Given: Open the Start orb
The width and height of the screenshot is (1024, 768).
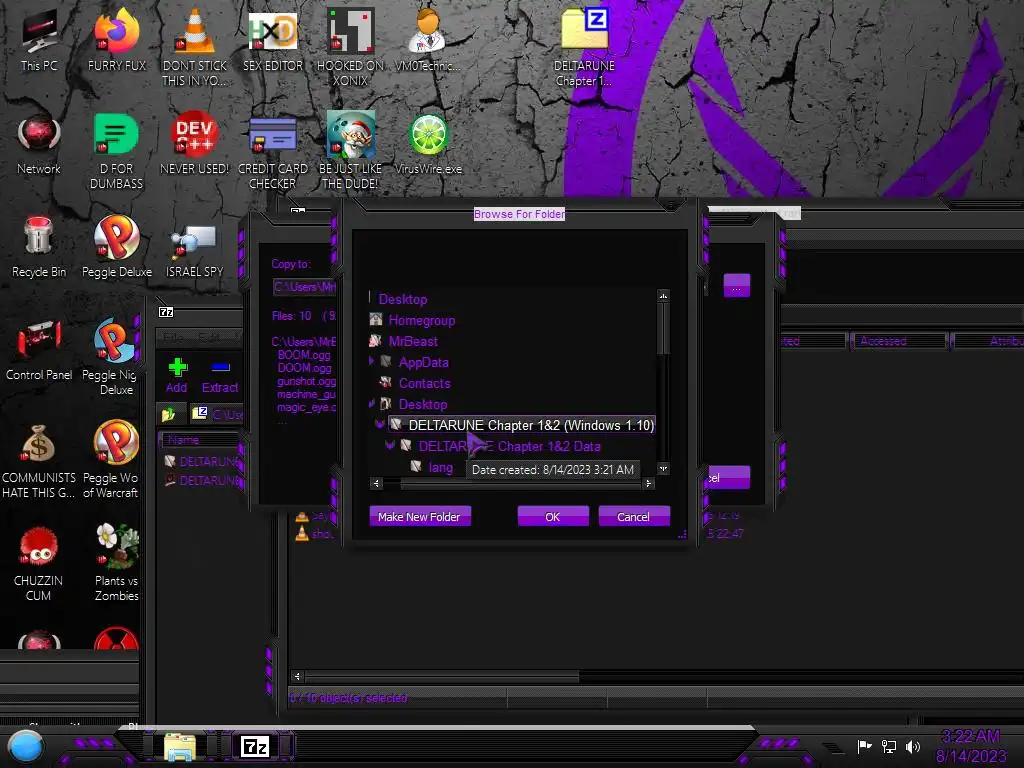Looking at the screenshot, I should tap(26, 746).
